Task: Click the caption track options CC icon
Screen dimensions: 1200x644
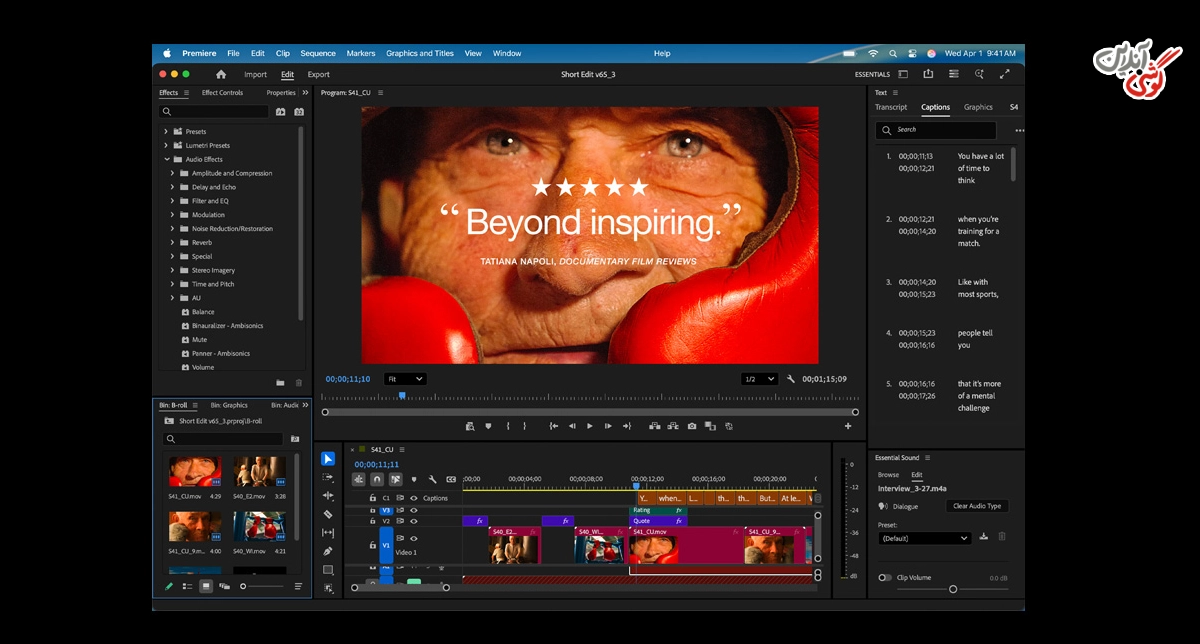Action: tap(451, 479)
